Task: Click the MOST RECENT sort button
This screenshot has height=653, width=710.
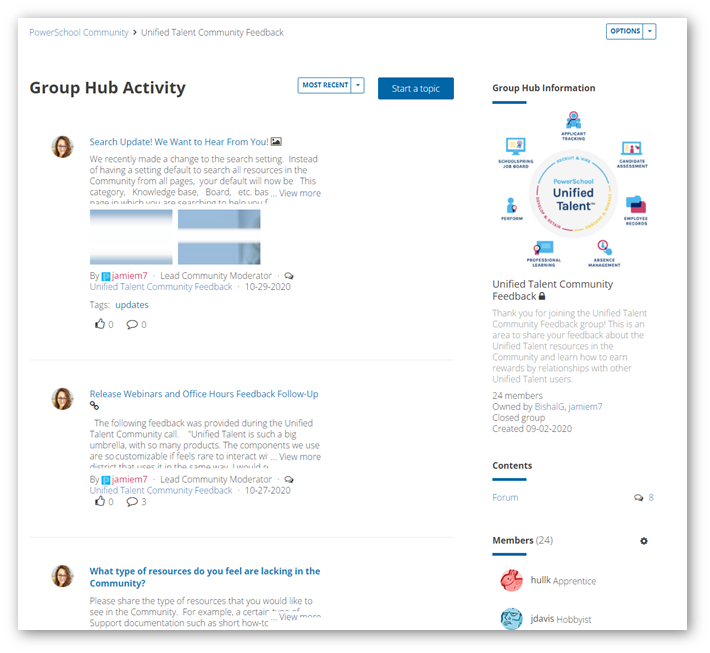Action: tap(325, 85)
